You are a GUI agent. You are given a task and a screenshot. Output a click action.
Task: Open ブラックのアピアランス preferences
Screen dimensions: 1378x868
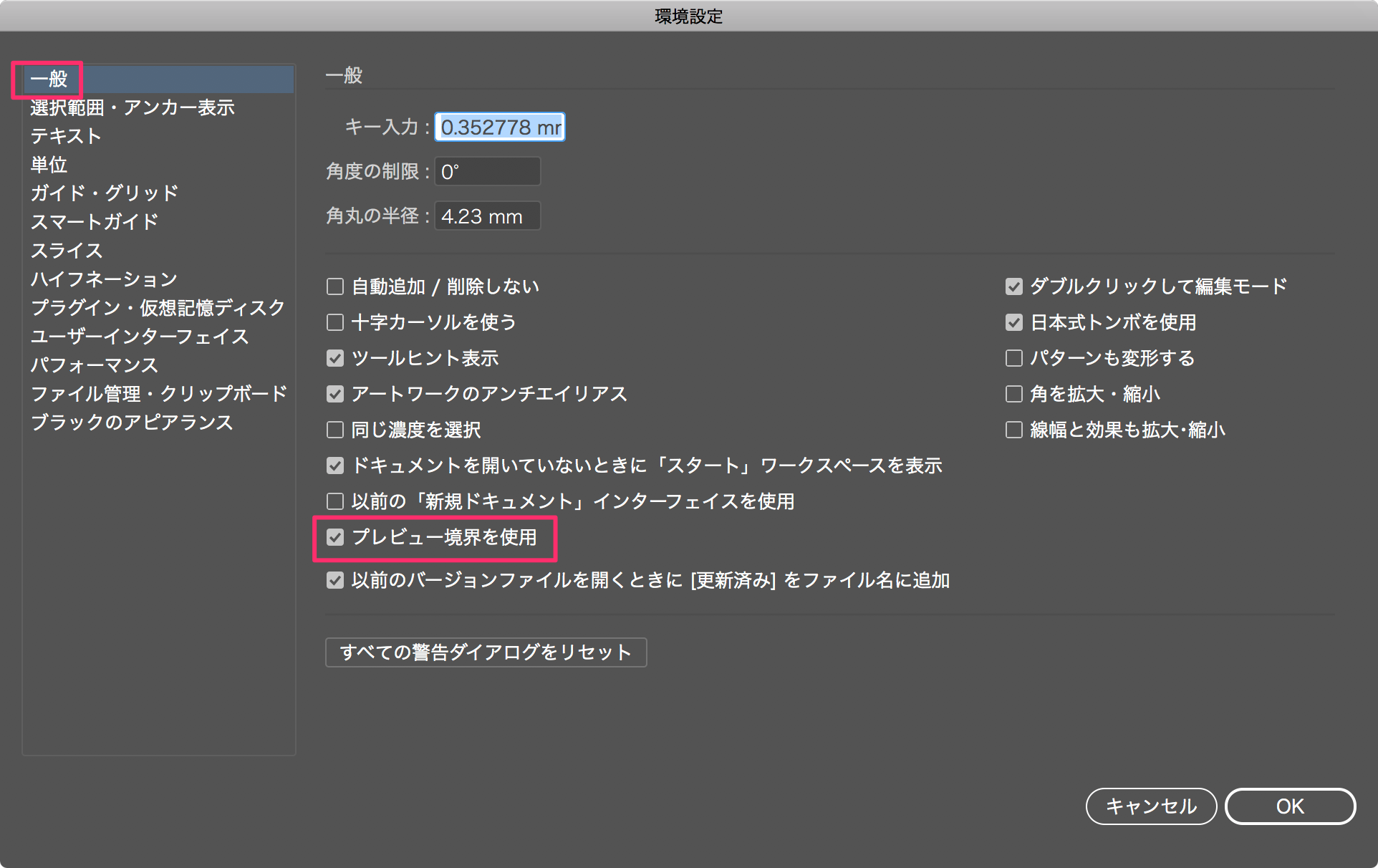pos(132,423)
